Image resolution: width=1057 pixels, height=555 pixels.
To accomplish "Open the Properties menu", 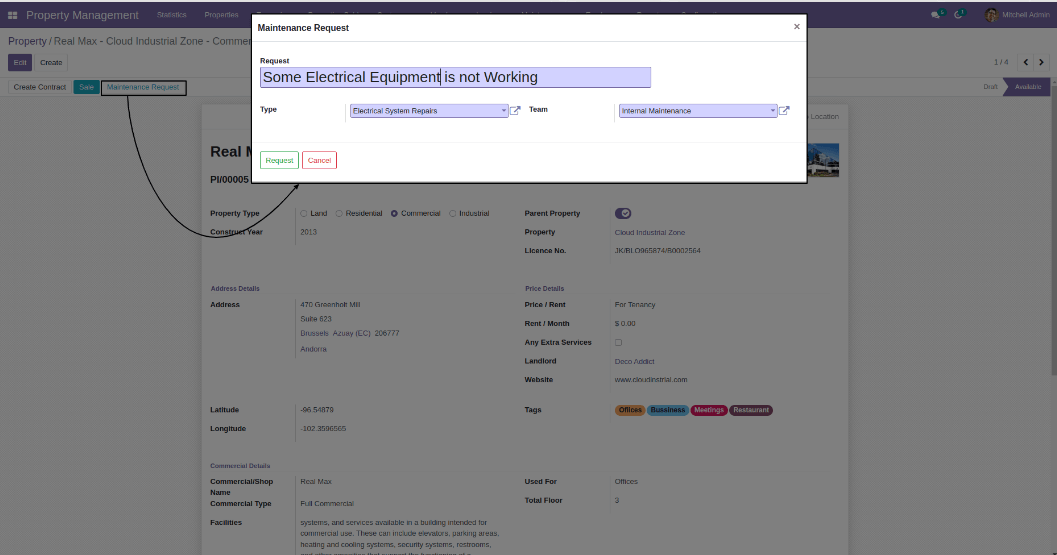I will pos(221,15).
